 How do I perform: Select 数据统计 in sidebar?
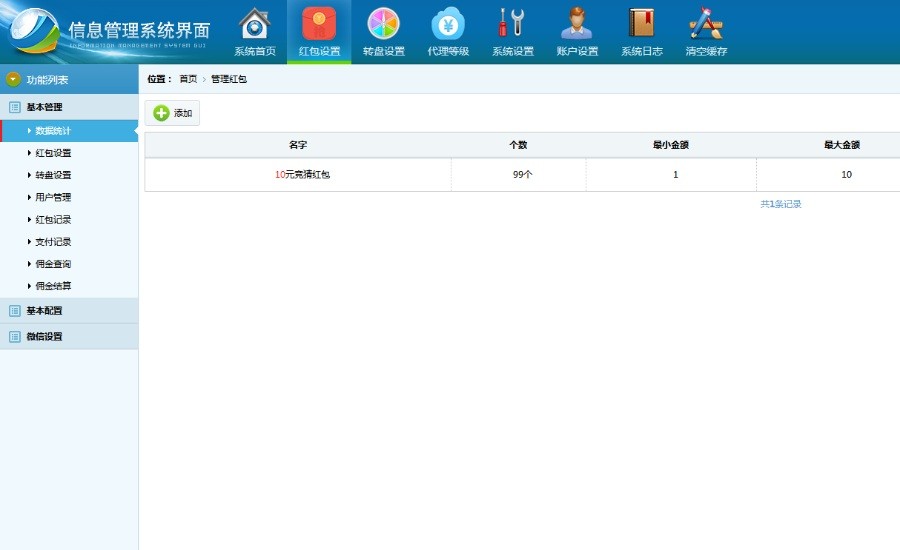tap(53, 131)
